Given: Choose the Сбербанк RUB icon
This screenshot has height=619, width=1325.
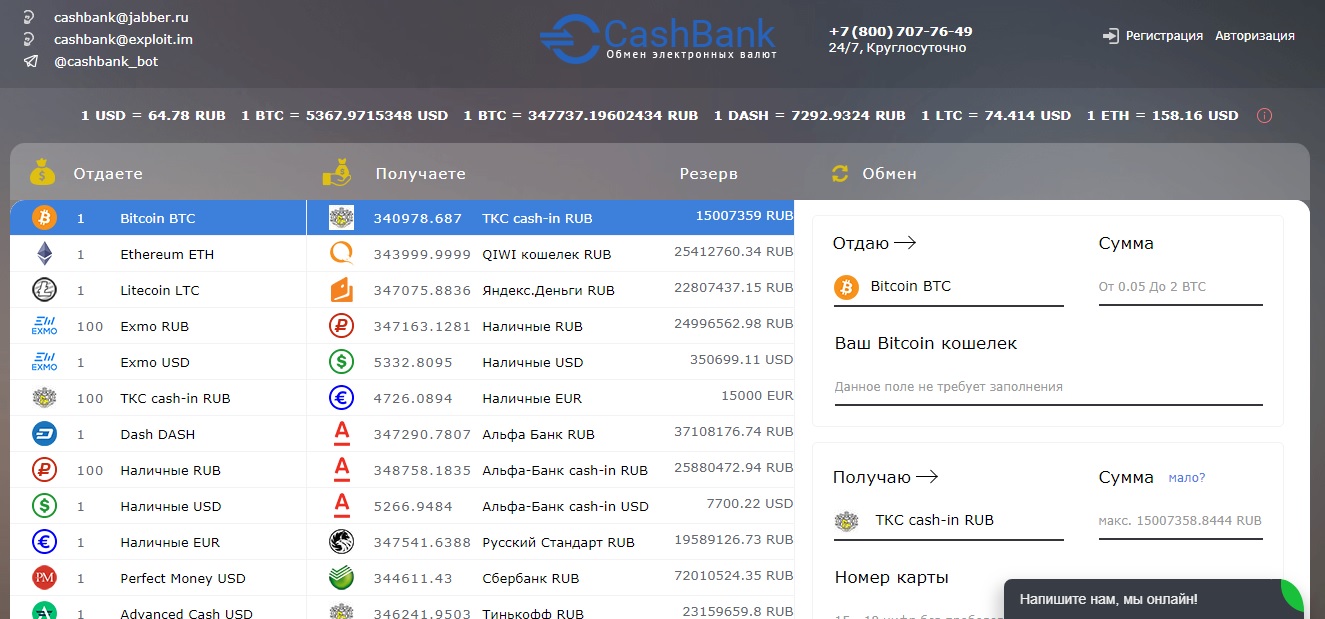Looking at the screenshot, I should coord(342,578).
